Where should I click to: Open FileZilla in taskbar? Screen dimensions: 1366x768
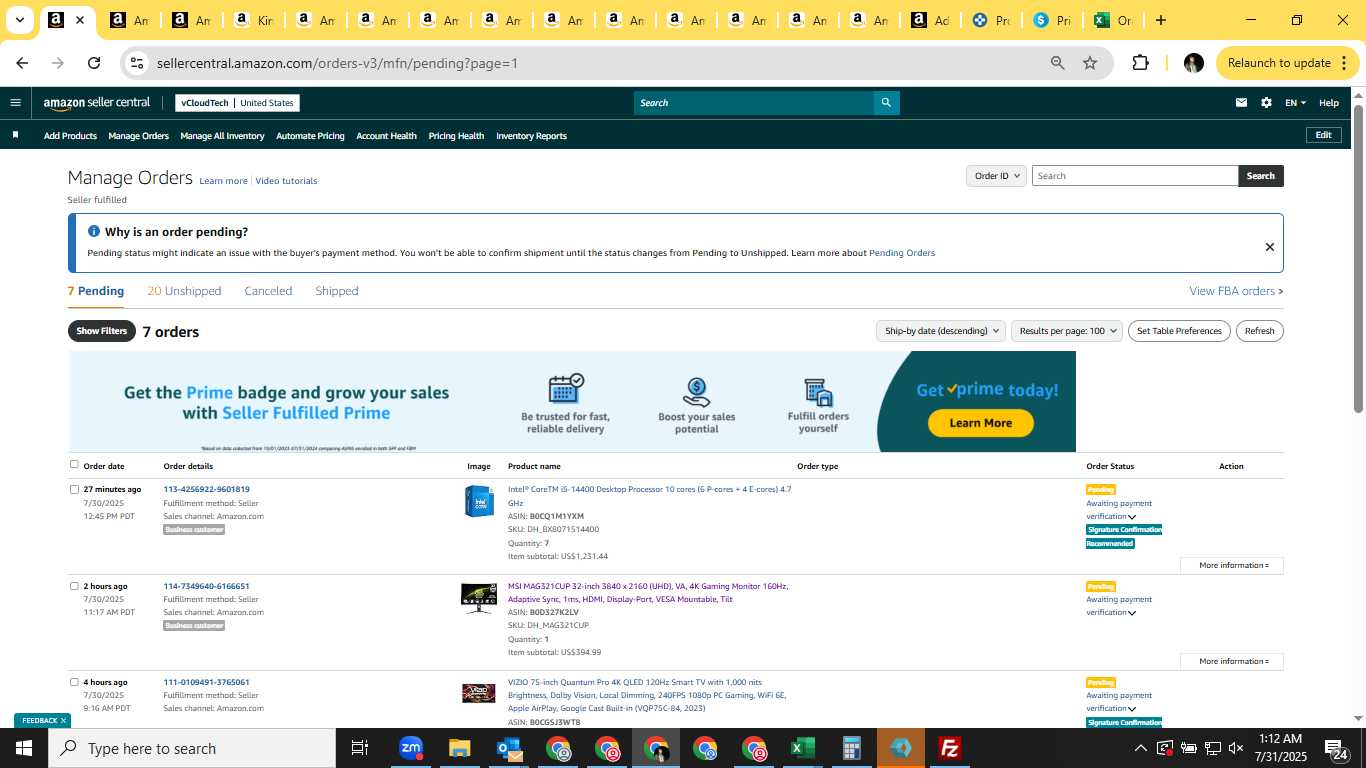tap(949, 748)
